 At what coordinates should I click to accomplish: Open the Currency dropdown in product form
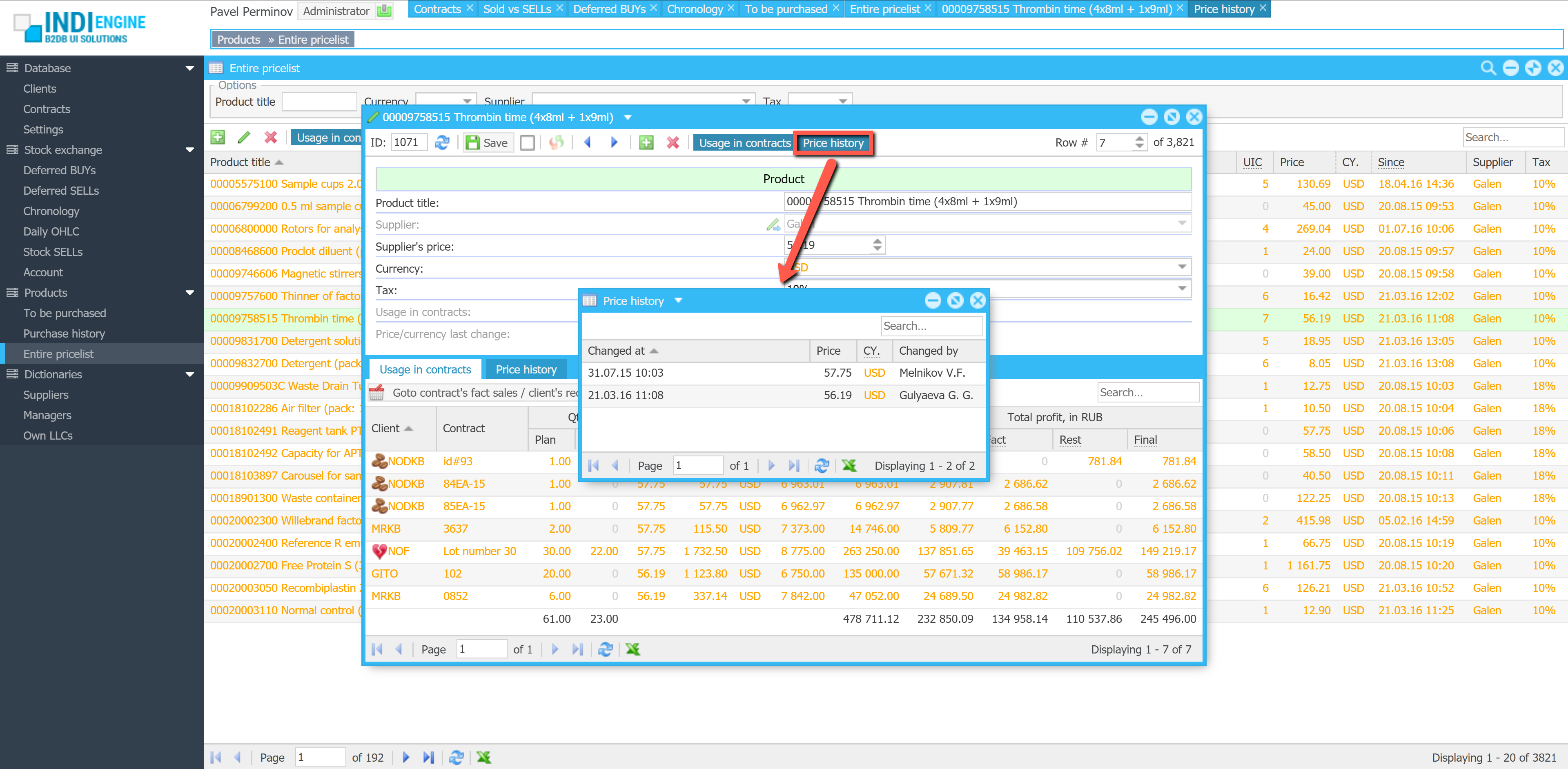1181,267
